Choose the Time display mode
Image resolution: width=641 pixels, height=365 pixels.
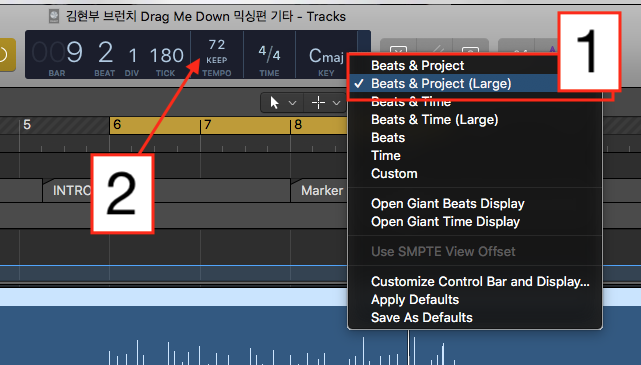tap(475, 155)
